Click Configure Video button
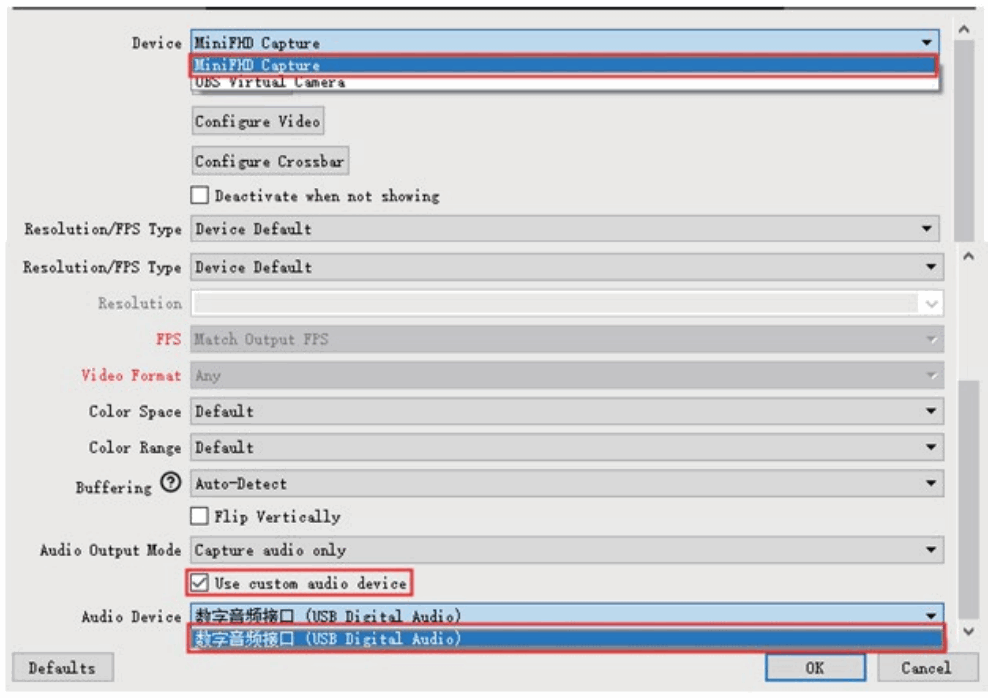 pos(258,121)
